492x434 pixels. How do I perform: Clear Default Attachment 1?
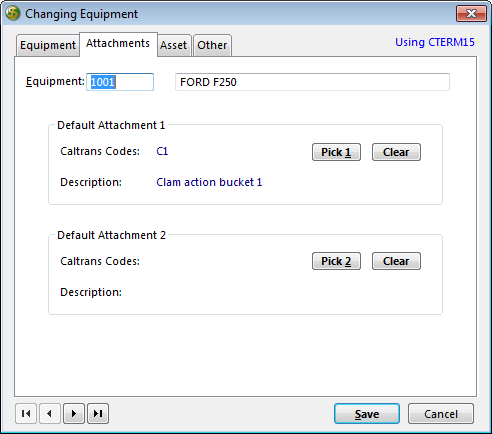click(396, 152)
